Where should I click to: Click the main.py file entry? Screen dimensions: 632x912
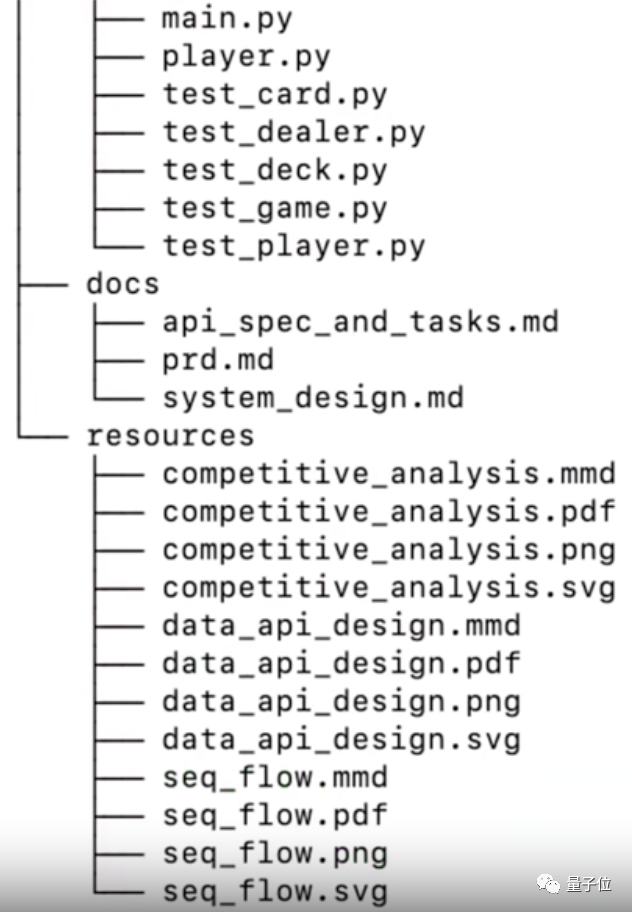[227, 20]
